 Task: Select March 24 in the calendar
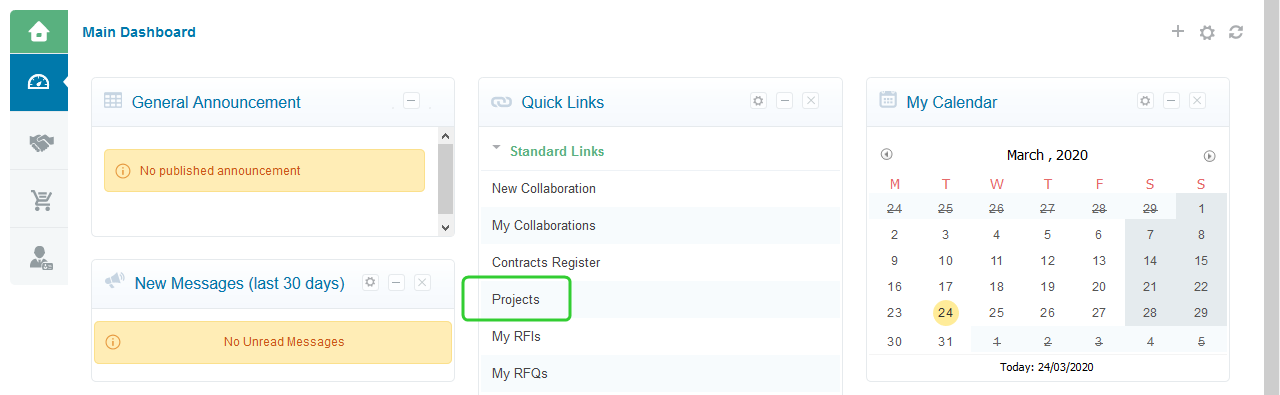click(x=946, y=313)
